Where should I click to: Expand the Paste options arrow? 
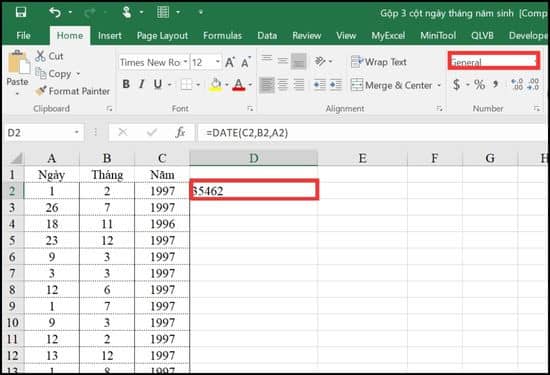pos(17,94)
